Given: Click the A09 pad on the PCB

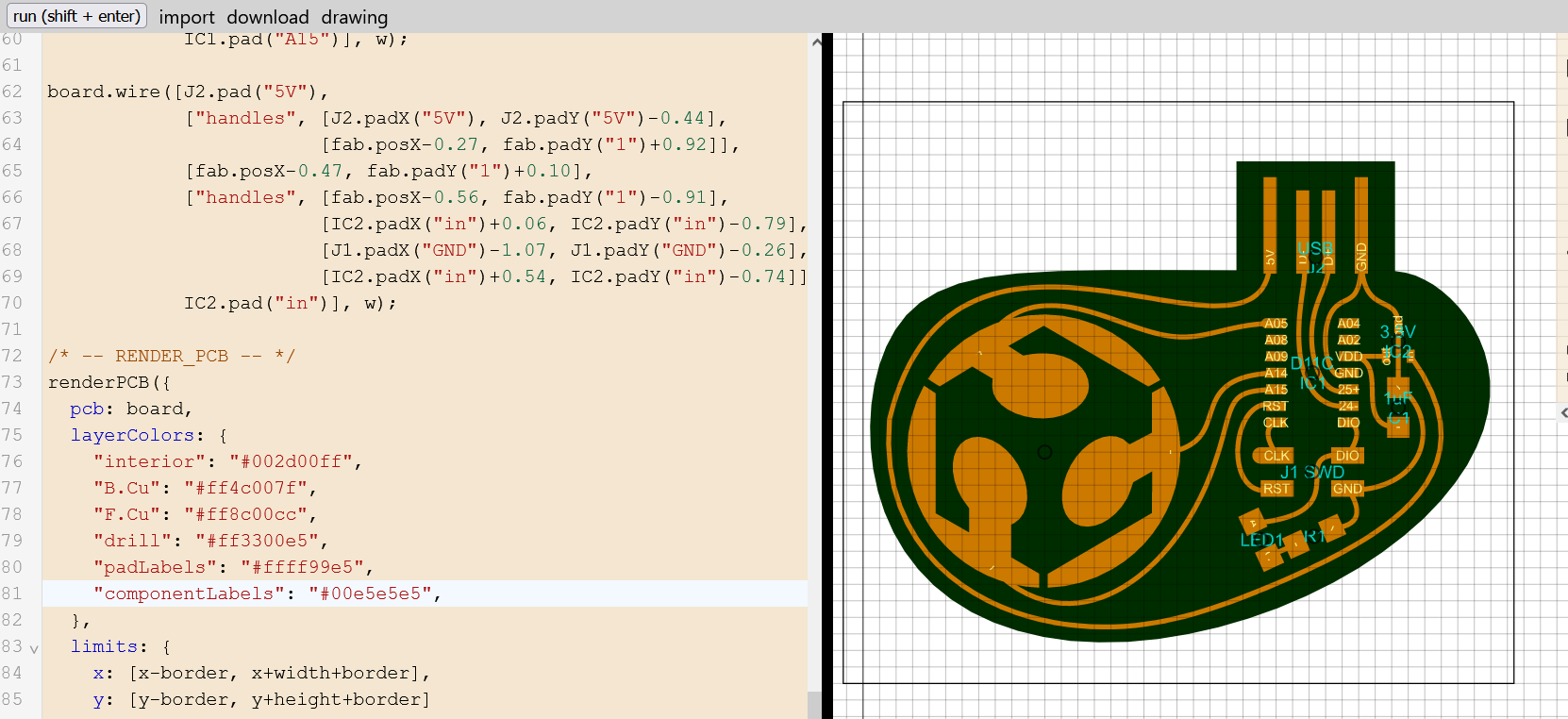Looking at the screenshot, I should (x=1276, y=357).
